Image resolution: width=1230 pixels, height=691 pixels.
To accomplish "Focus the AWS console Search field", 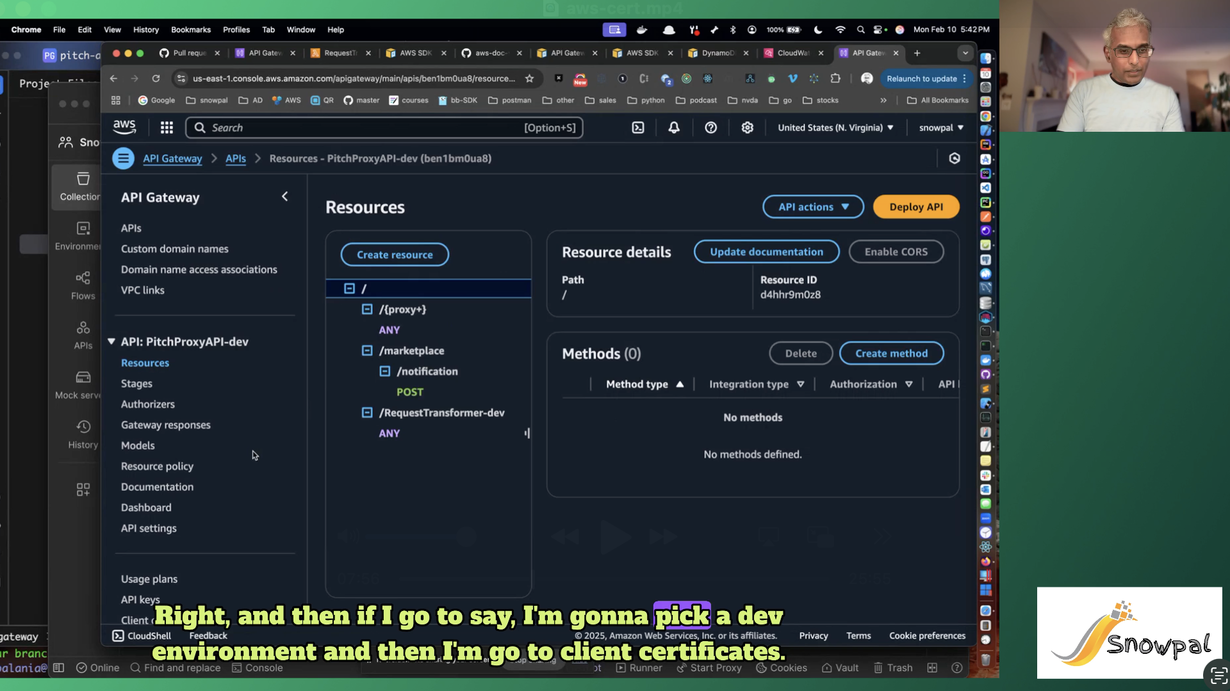I will click(384, 128).
